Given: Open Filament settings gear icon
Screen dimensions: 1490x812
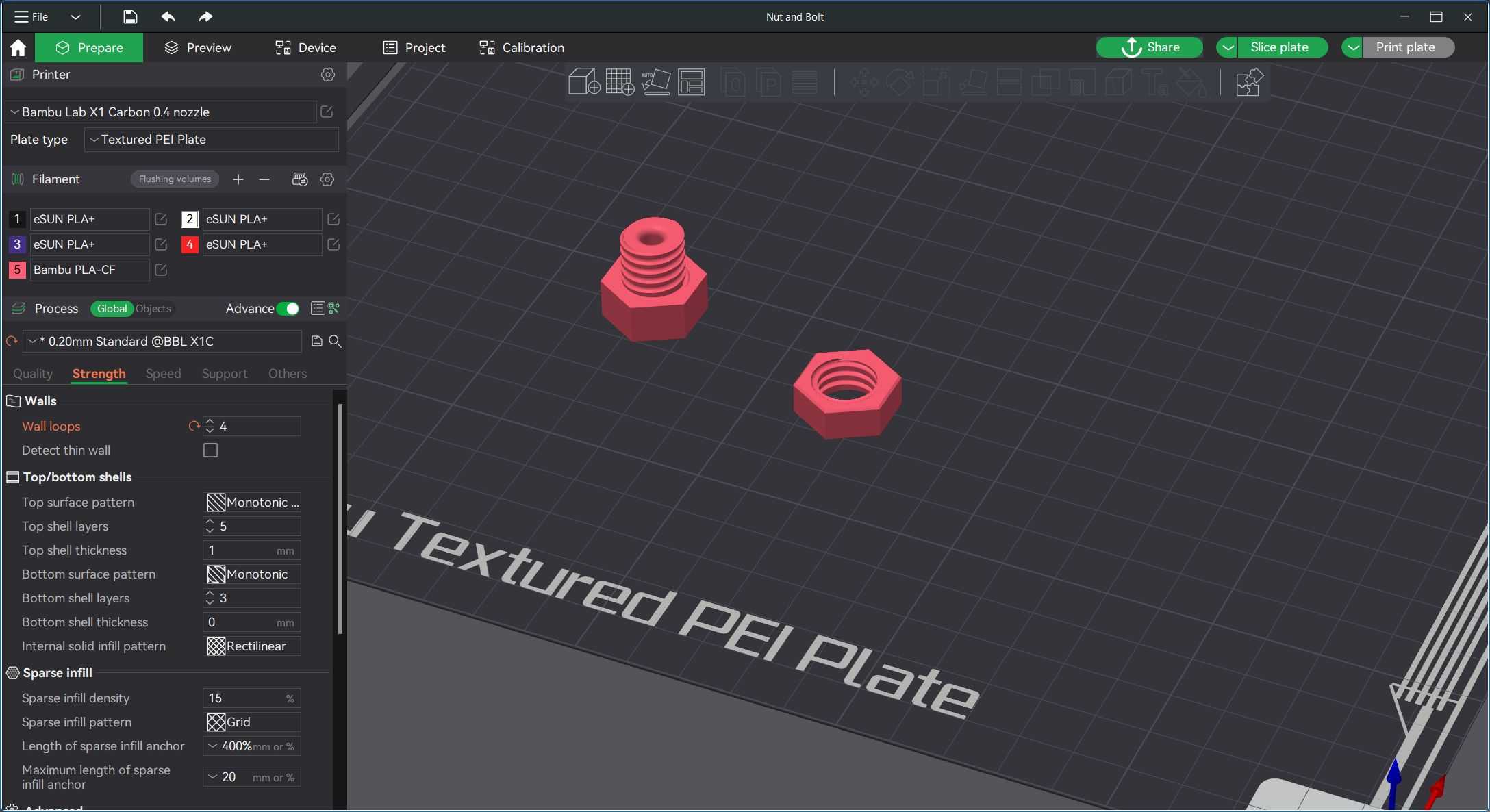Looking at the screenshot, I should click(327, 179).
